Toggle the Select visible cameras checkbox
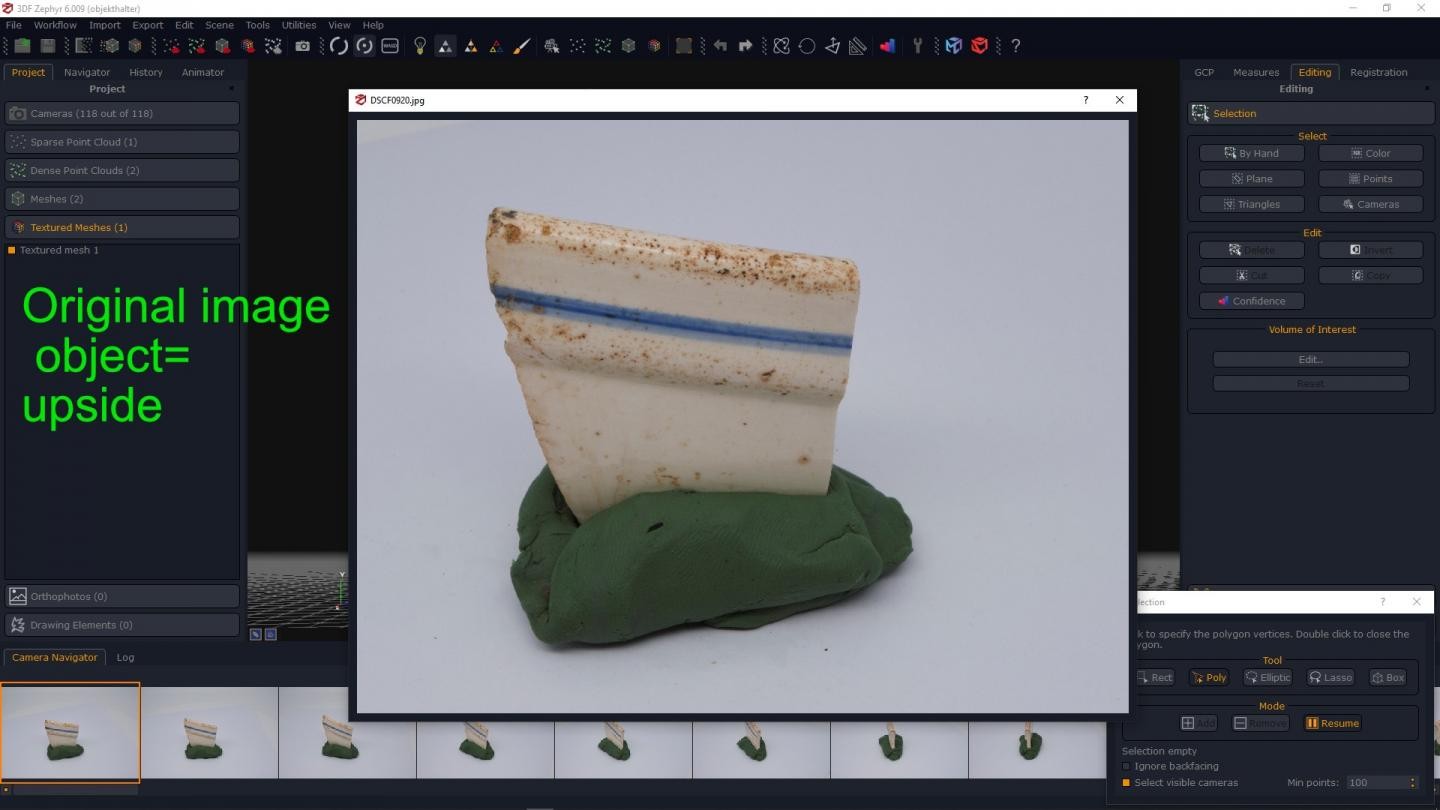 pos(1126,783)
